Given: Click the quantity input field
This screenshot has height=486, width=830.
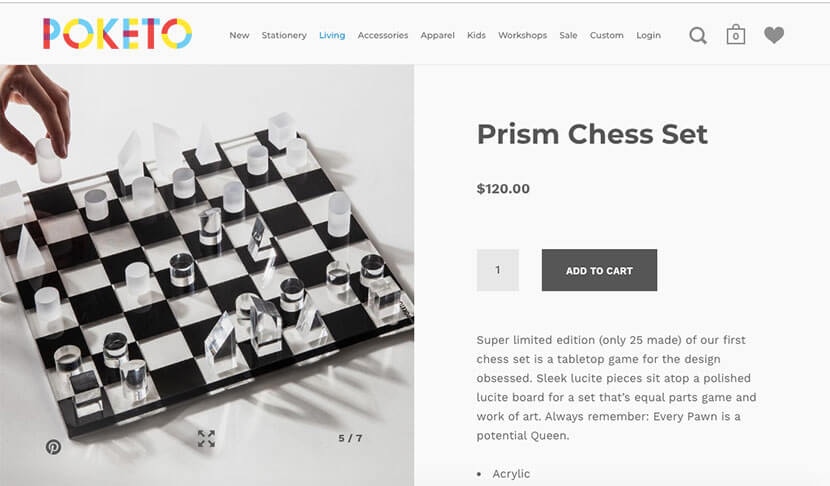Looking at the screenshot, I should pyautogui.click(x=498, y=270).
